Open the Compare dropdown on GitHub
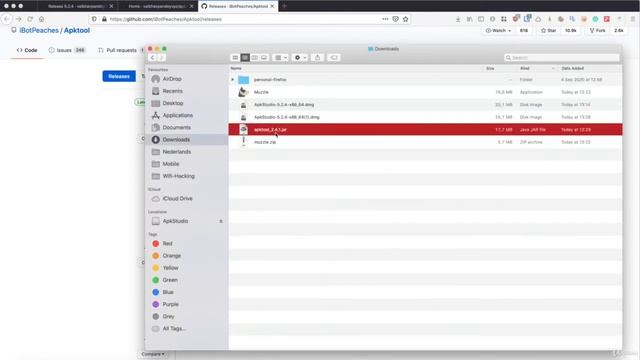This screenshot has height=360, width=640. [153, 354]
